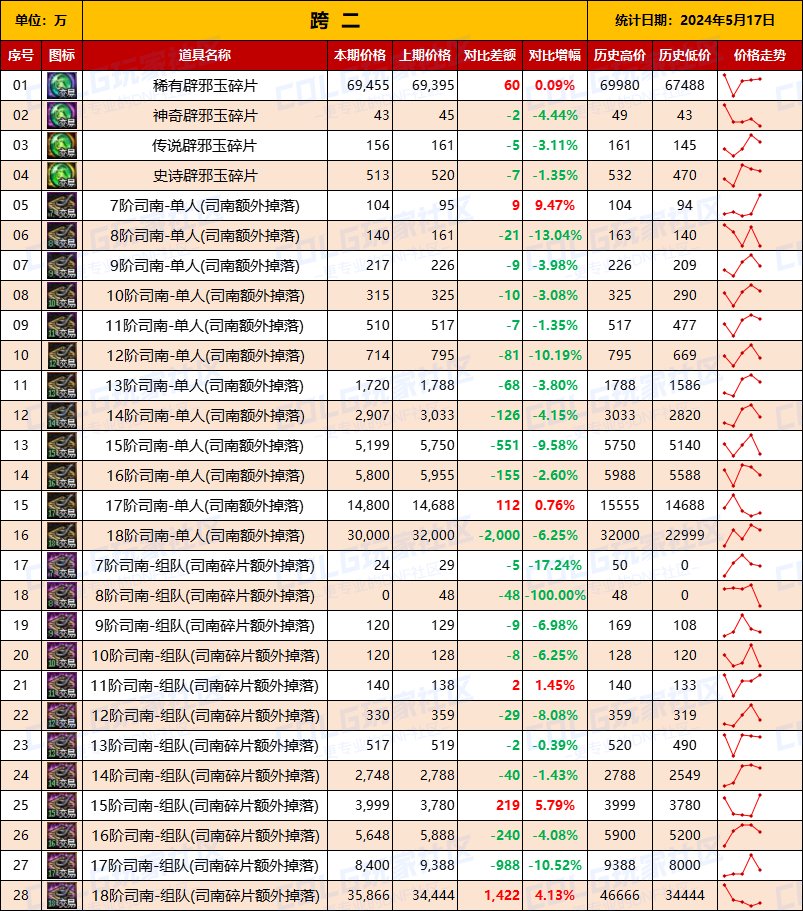Click the 13阶司南-单人 item icon
Screen dimensions: 803x911
point(62,385)
